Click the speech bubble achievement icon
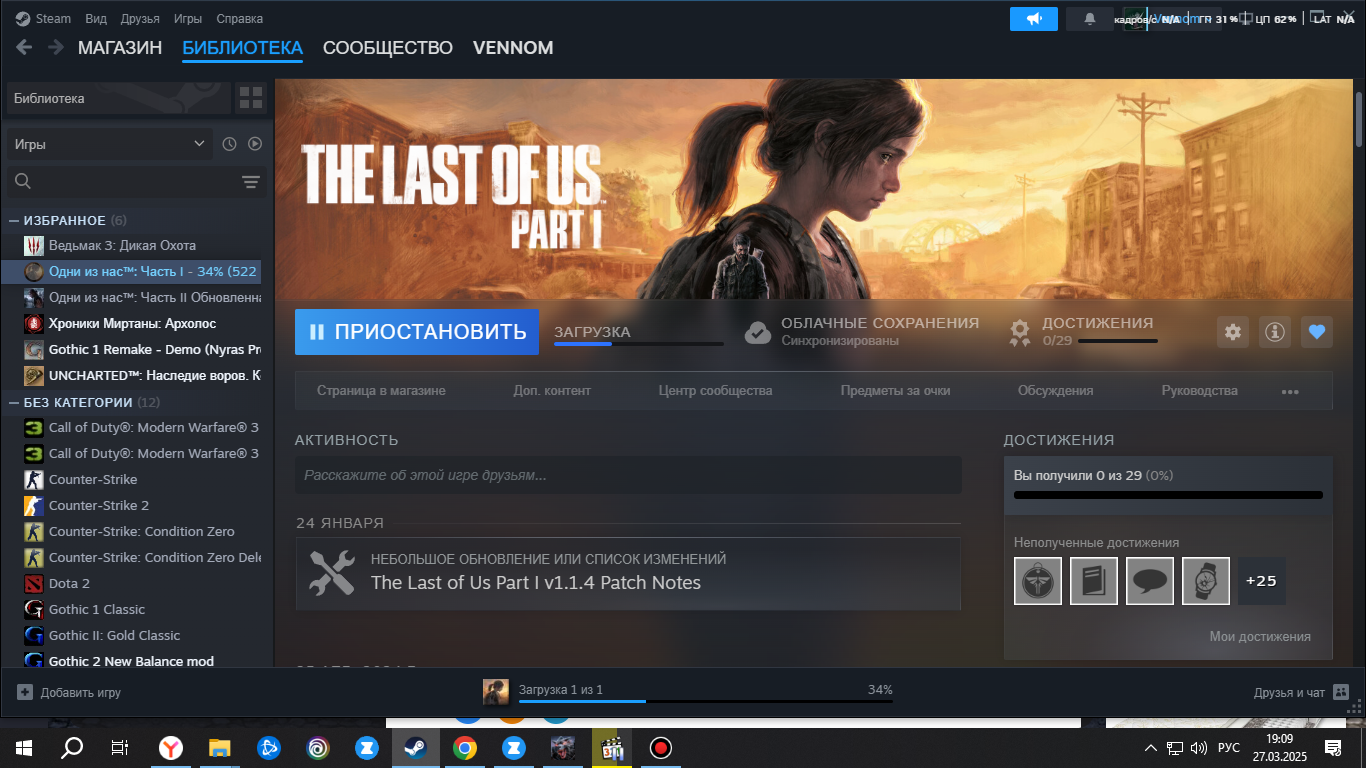 pos(1150,580)
